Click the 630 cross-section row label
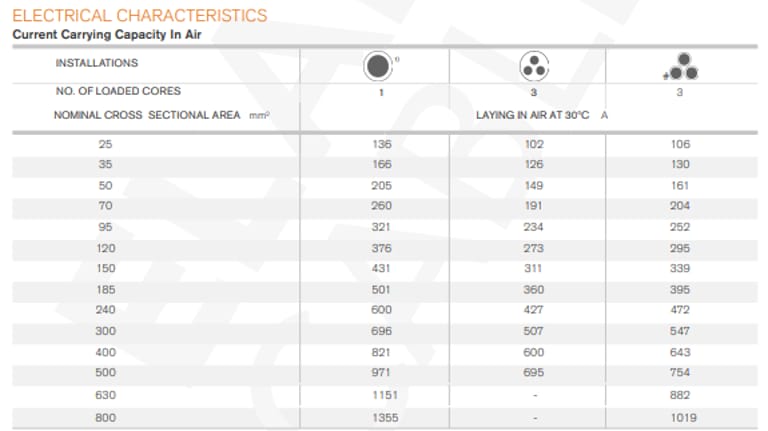 click(x=105, y=394)
